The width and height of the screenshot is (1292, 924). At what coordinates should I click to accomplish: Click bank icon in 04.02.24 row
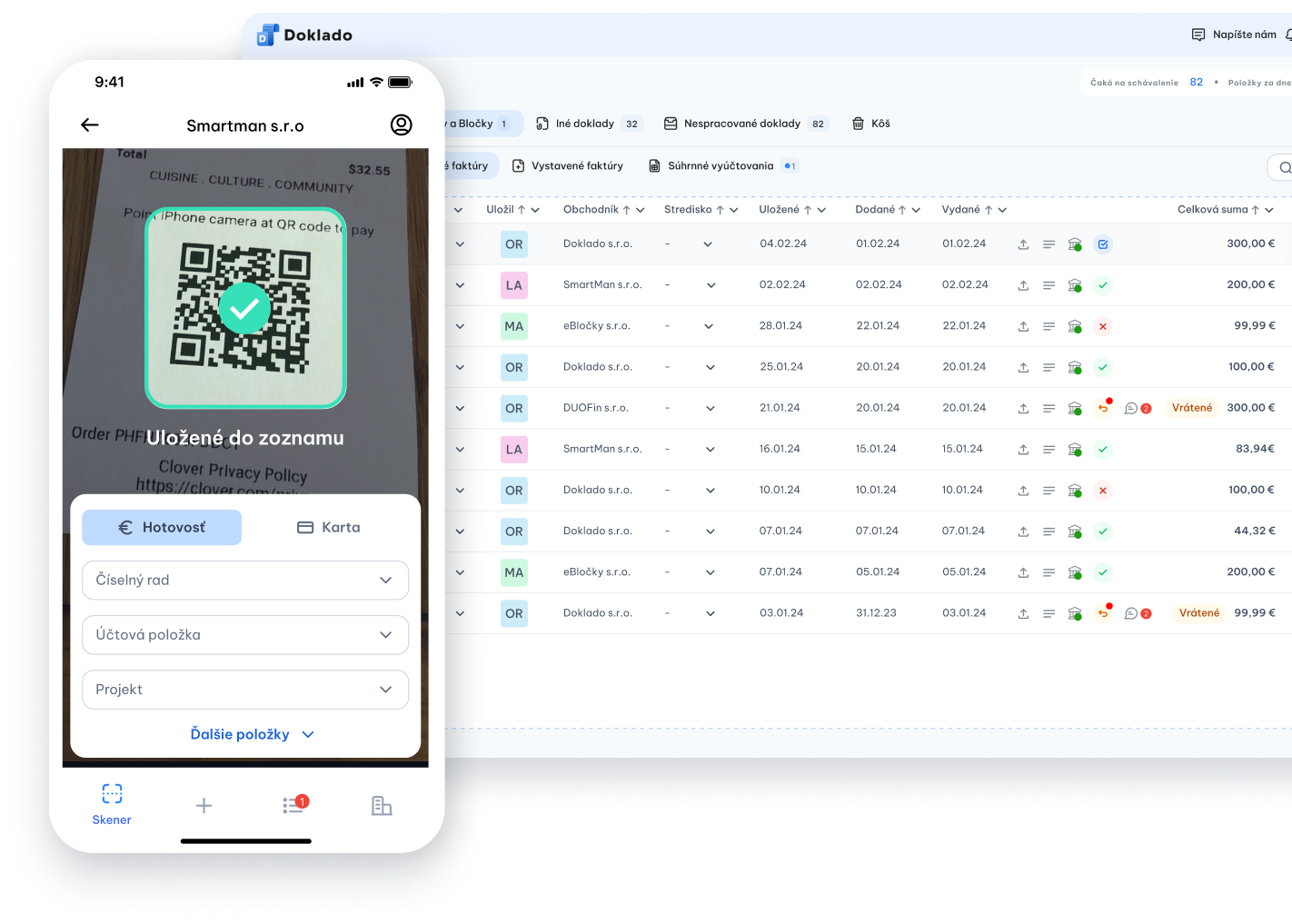1075,244
